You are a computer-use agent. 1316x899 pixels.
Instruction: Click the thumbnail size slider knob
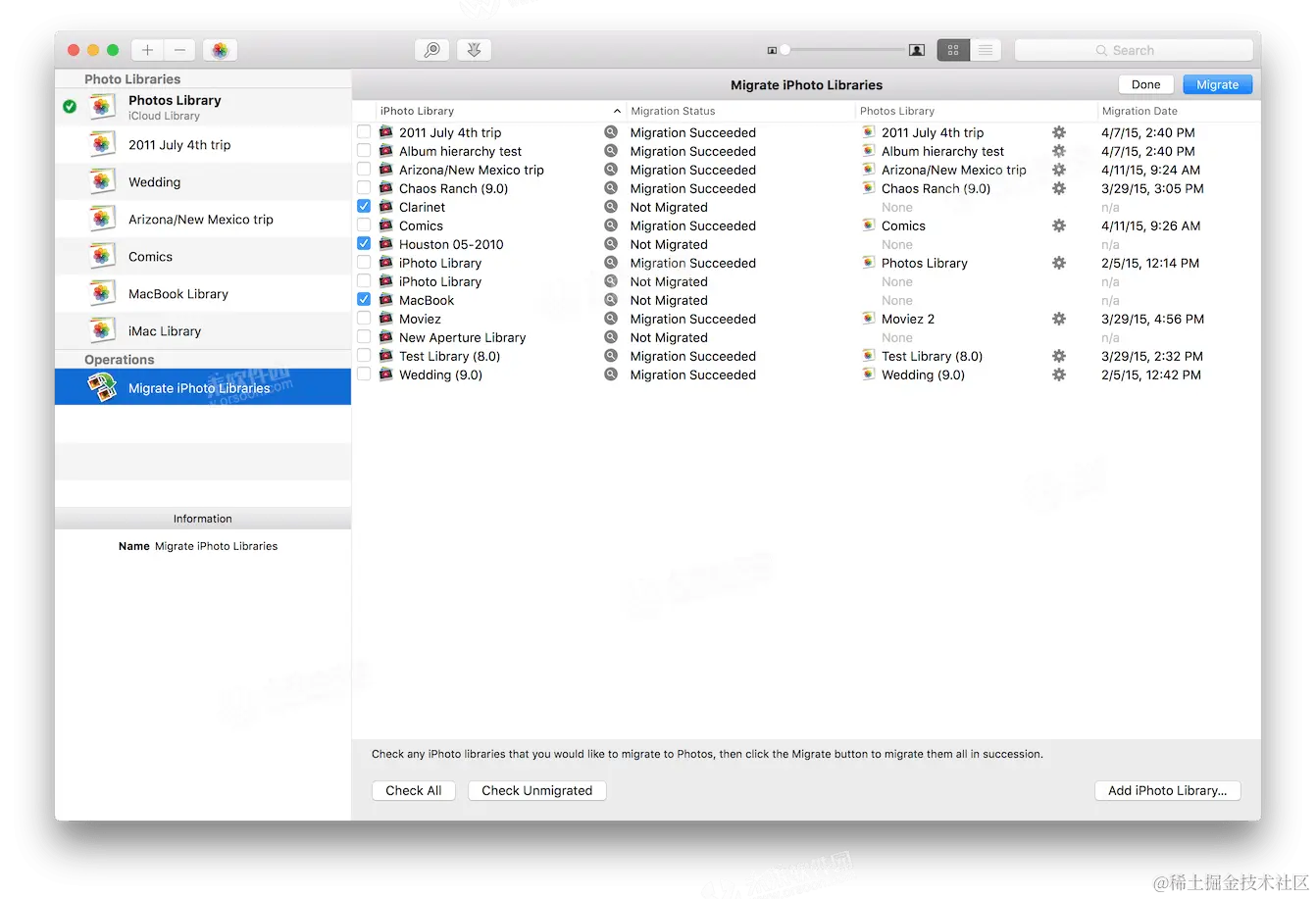pos(785,50)
